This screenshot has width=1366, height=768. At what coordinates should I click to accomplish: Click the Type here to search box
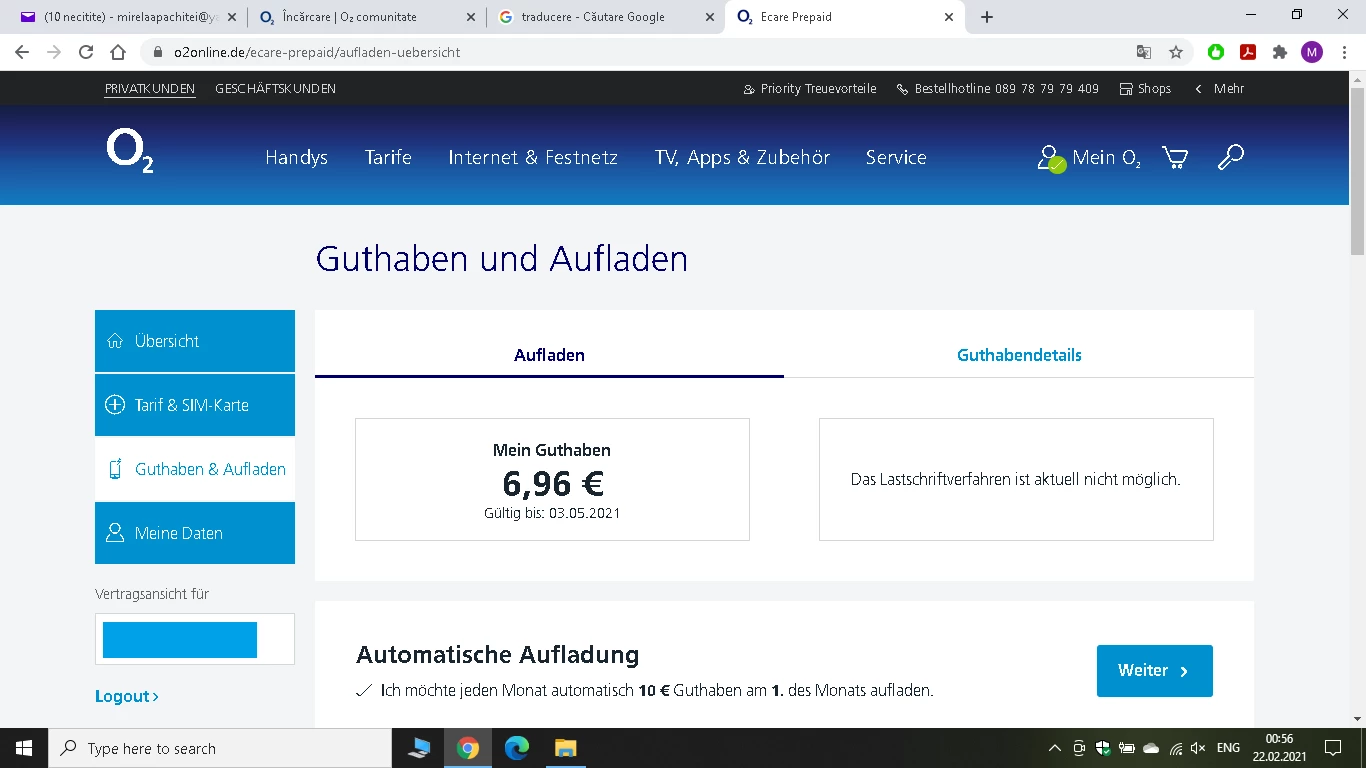(220, 748)
